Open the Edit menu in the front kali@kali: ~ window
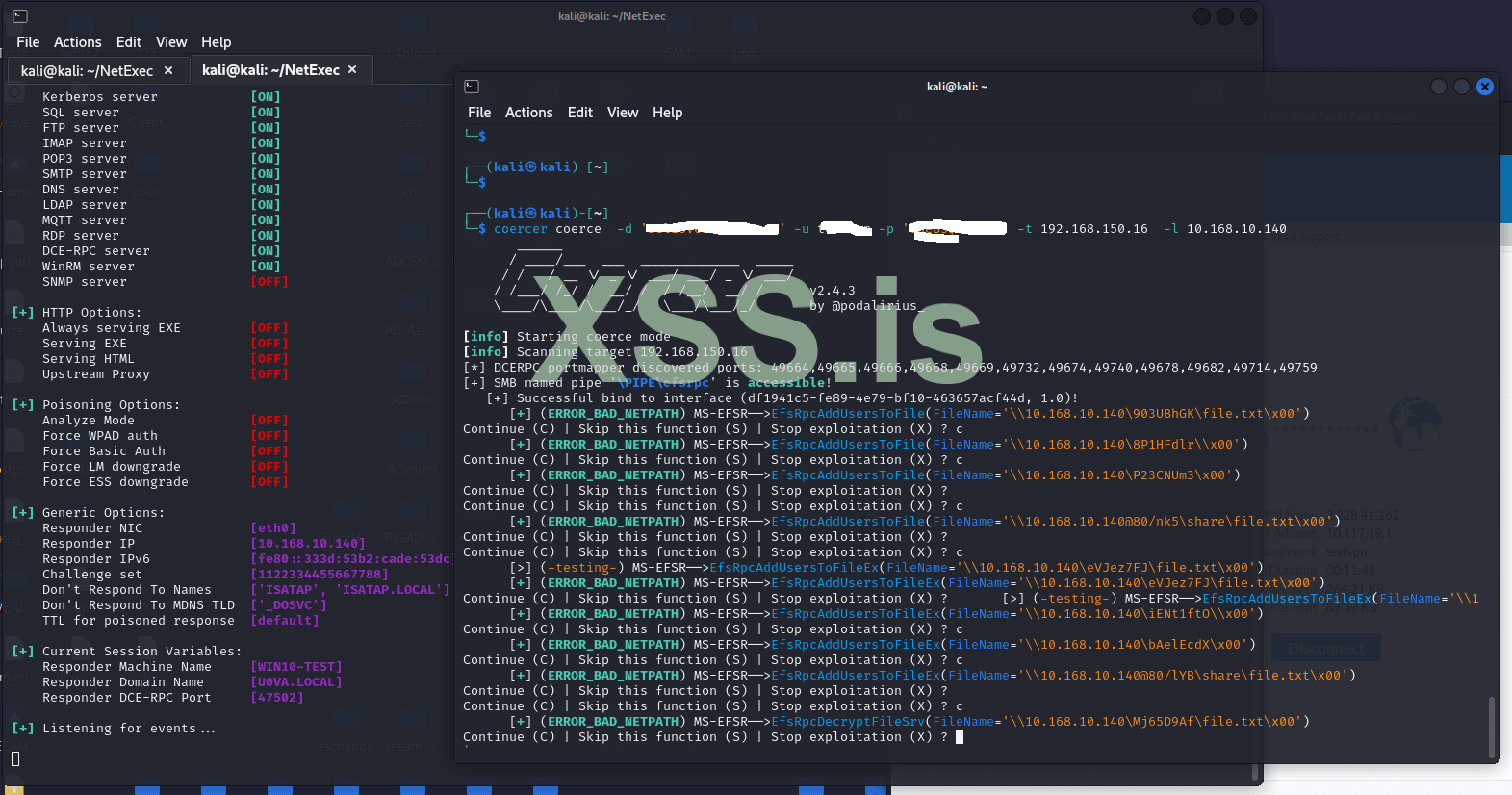This screenshot has width=1512, height=795. pos(580,113)
